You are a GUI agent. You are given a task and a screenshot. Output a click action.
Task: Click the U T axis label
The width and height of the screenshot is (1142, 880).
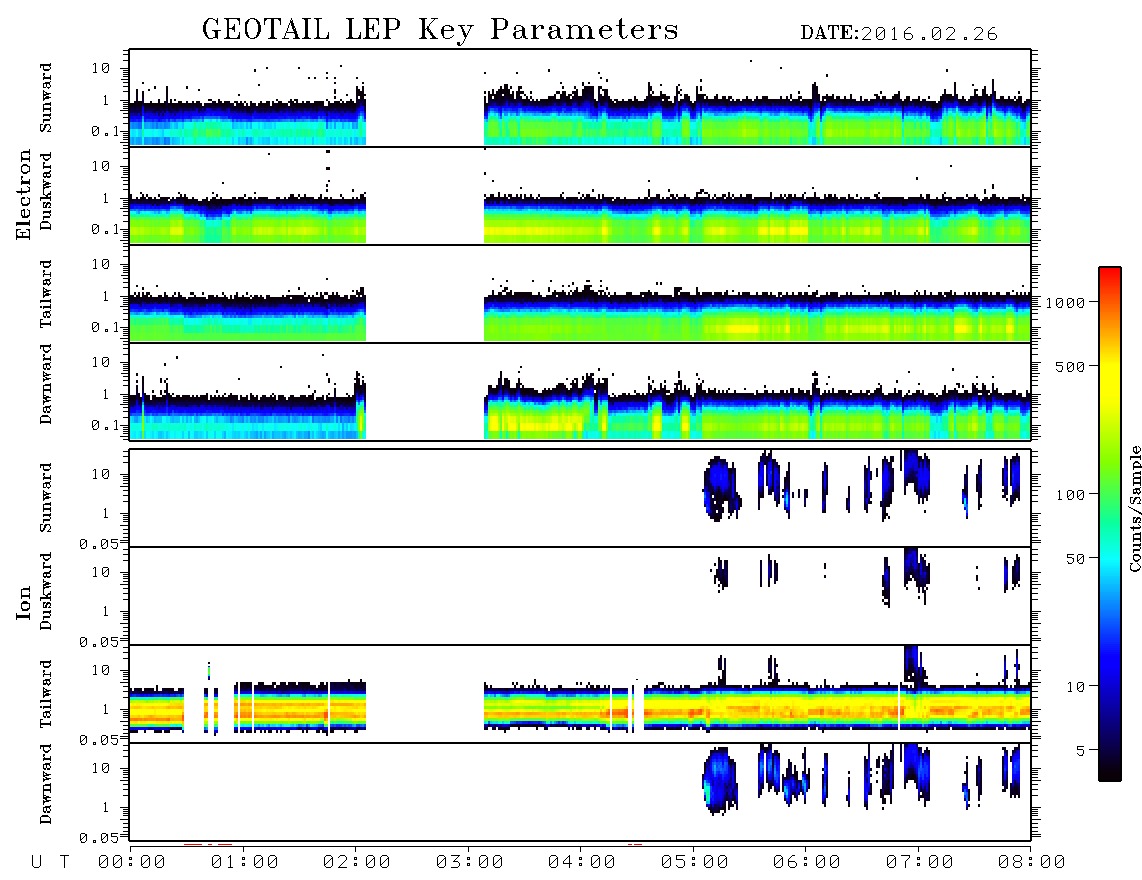(50, 863)
